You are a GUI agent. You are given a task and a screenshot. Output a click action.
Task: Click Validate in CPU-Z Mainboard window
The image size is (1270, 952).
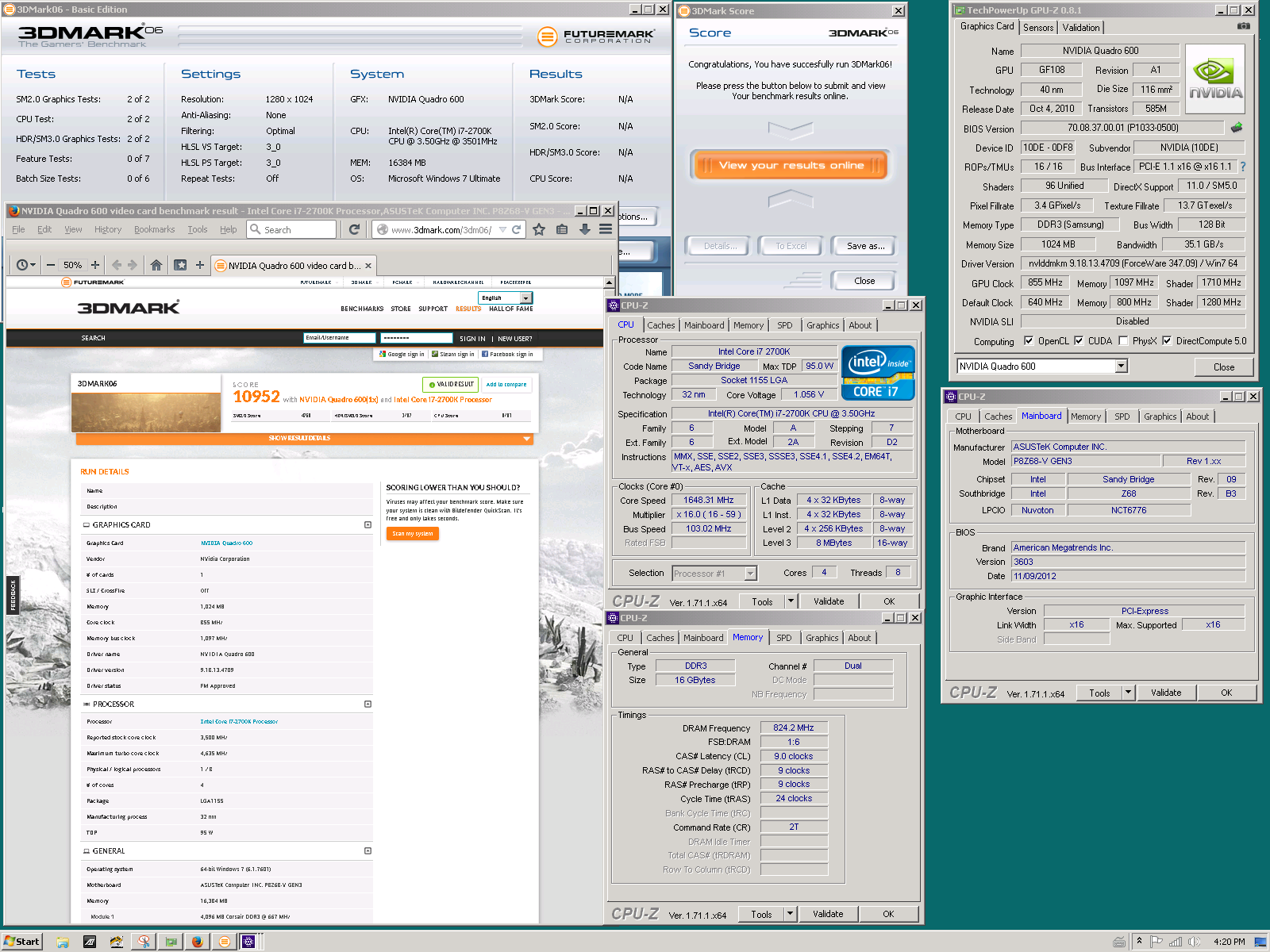pyautogui.click(x=1166, y=693)
